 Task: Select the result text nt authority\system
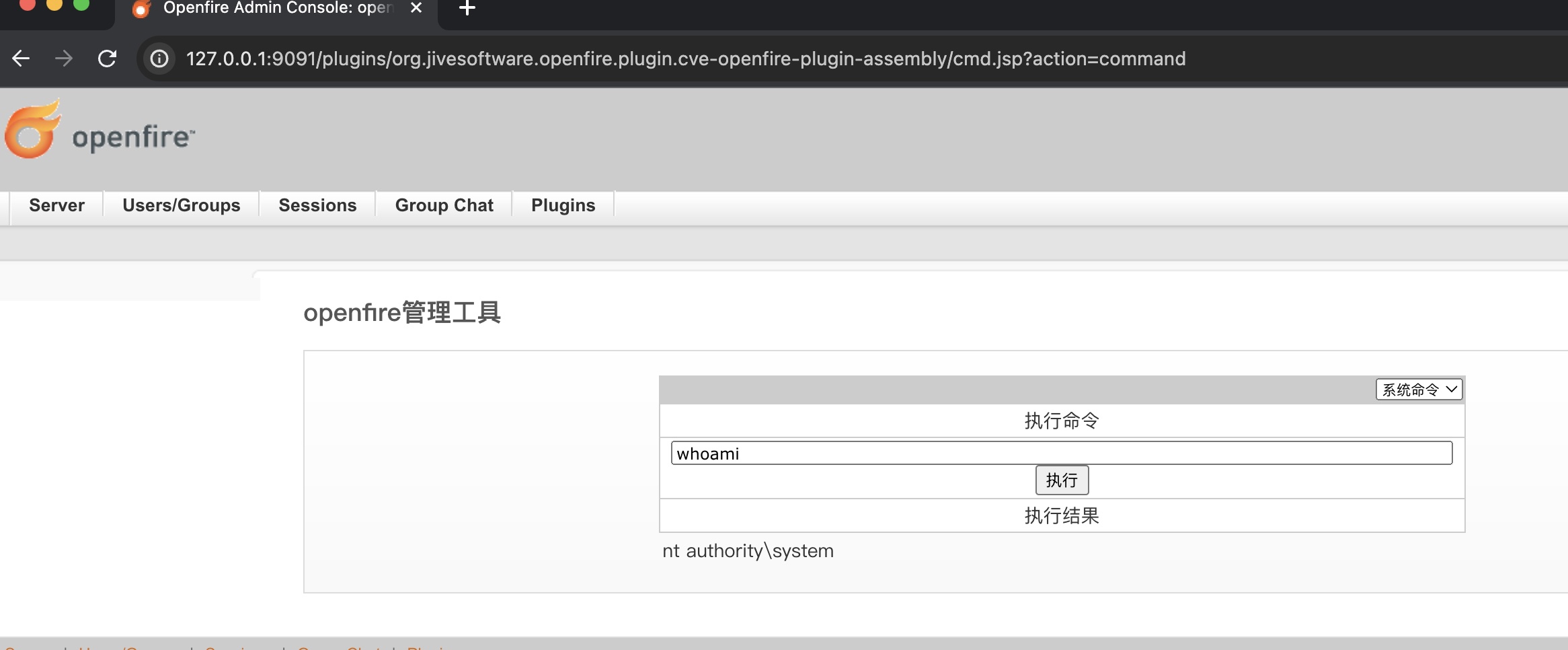[x=748, y=551]
